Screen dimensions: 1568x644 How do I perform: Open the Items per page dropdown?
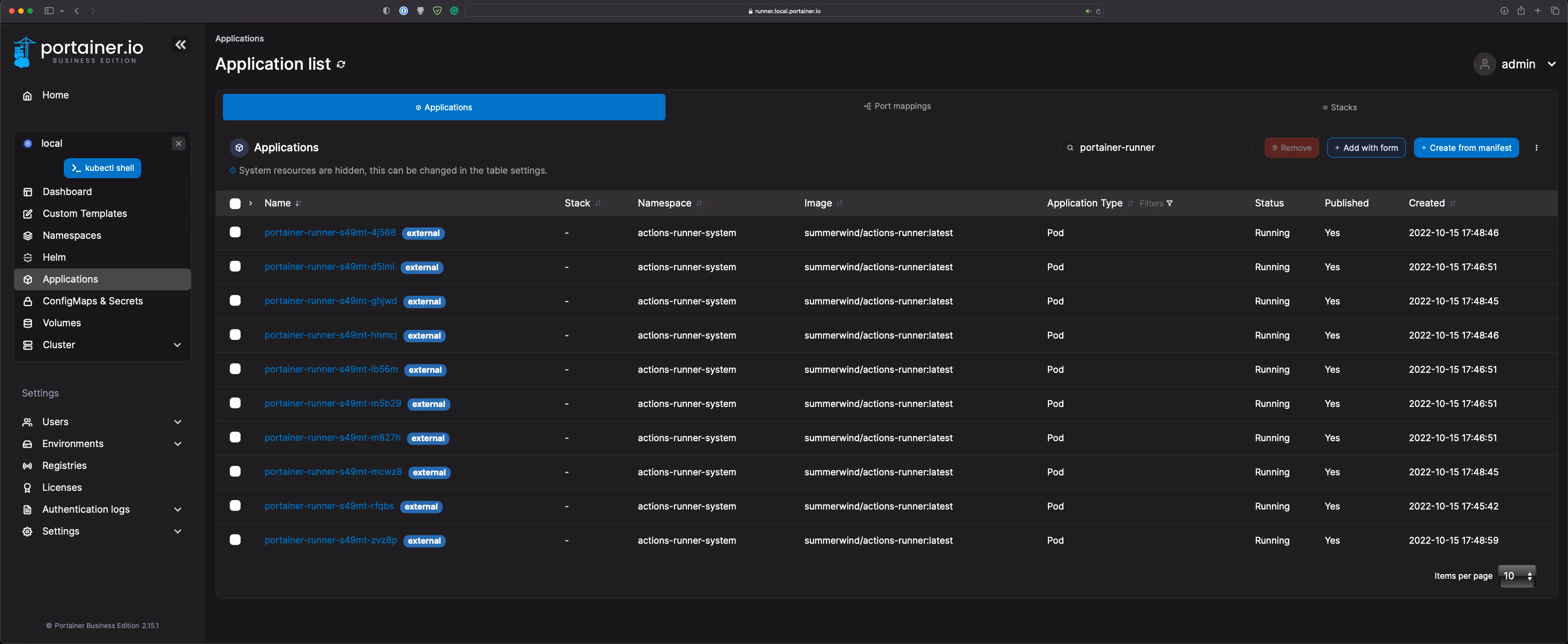(1517, 576)
